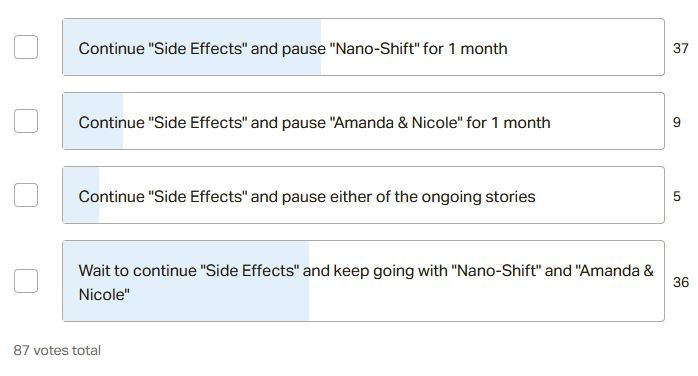Click the "87 votes total" text
Image resolution: width=698 pixels, height=376 pixels.
click(x=57, y=350)
